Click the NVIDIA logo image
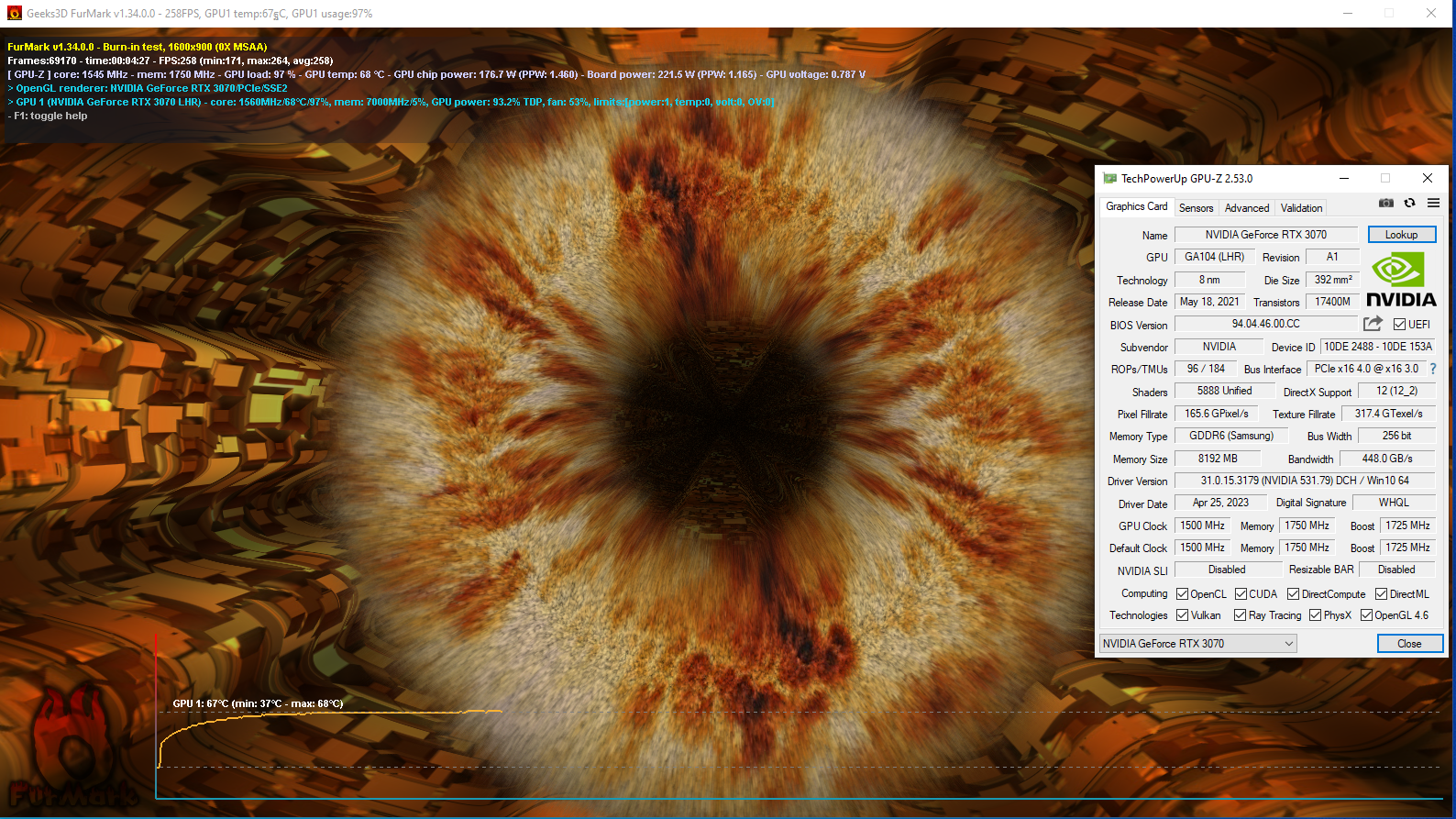 [1401, 280]
